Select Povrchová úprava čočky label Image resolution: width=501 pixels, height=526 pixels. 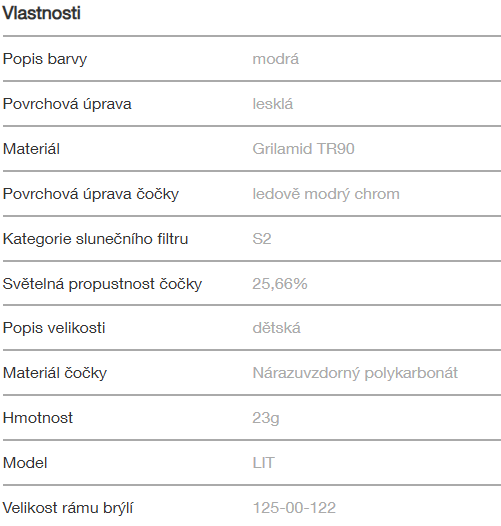coord(91,194)
